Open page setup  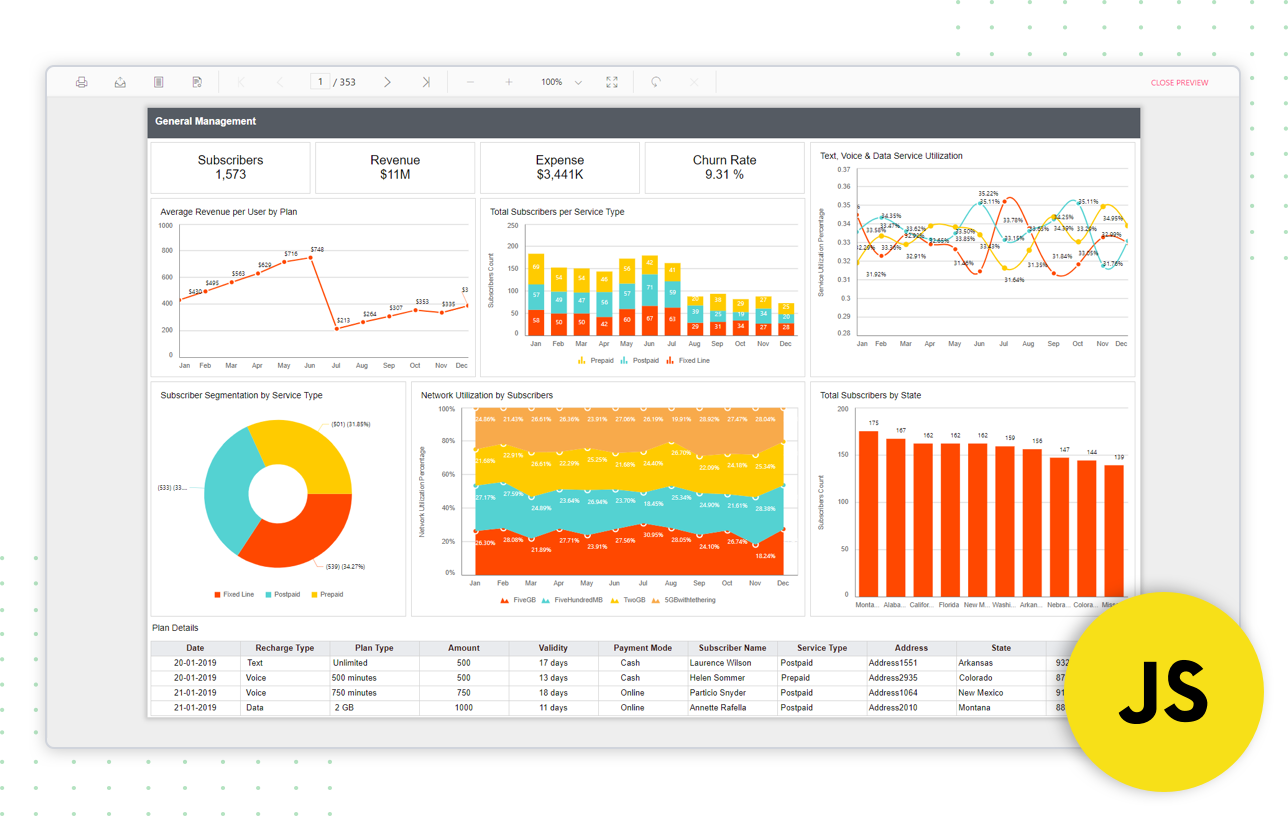[x=197, y=81]
